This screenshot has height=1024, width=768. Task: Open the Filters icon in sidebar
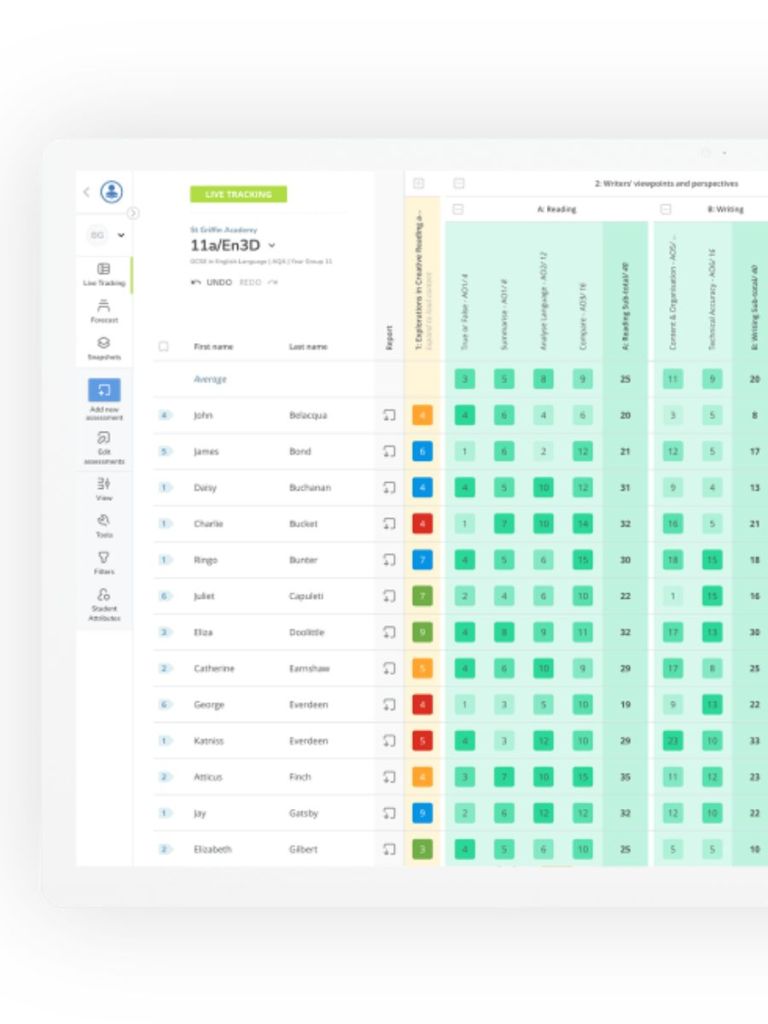[104, 561]
